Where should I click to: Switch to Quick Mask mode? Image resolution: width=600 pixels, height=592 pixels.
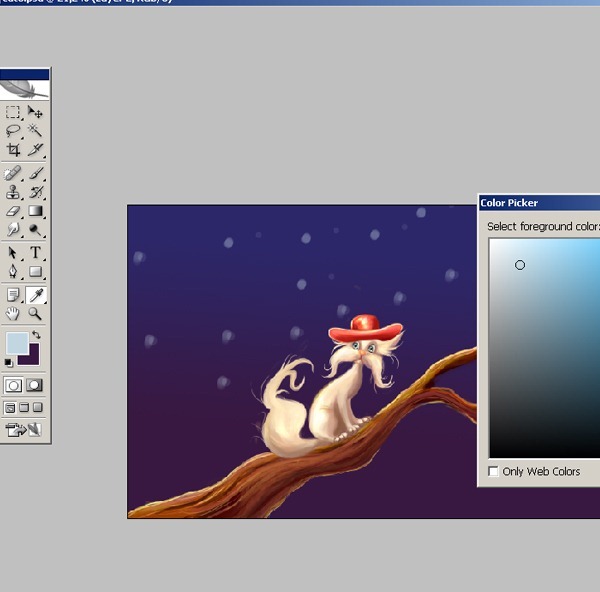(x=35, y=385)
